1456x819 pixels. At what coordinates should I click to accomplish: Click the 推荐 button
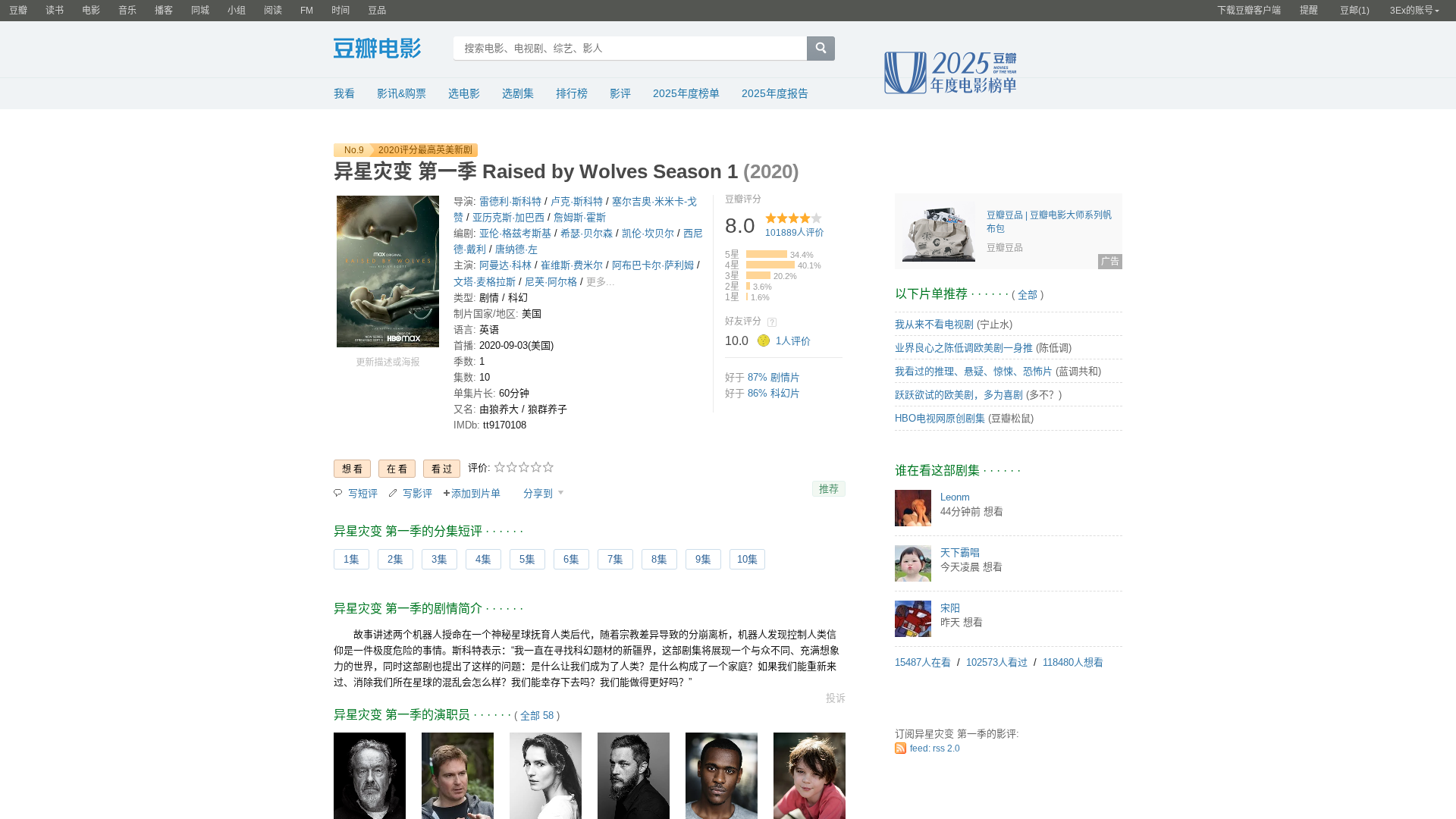point(828,489)
